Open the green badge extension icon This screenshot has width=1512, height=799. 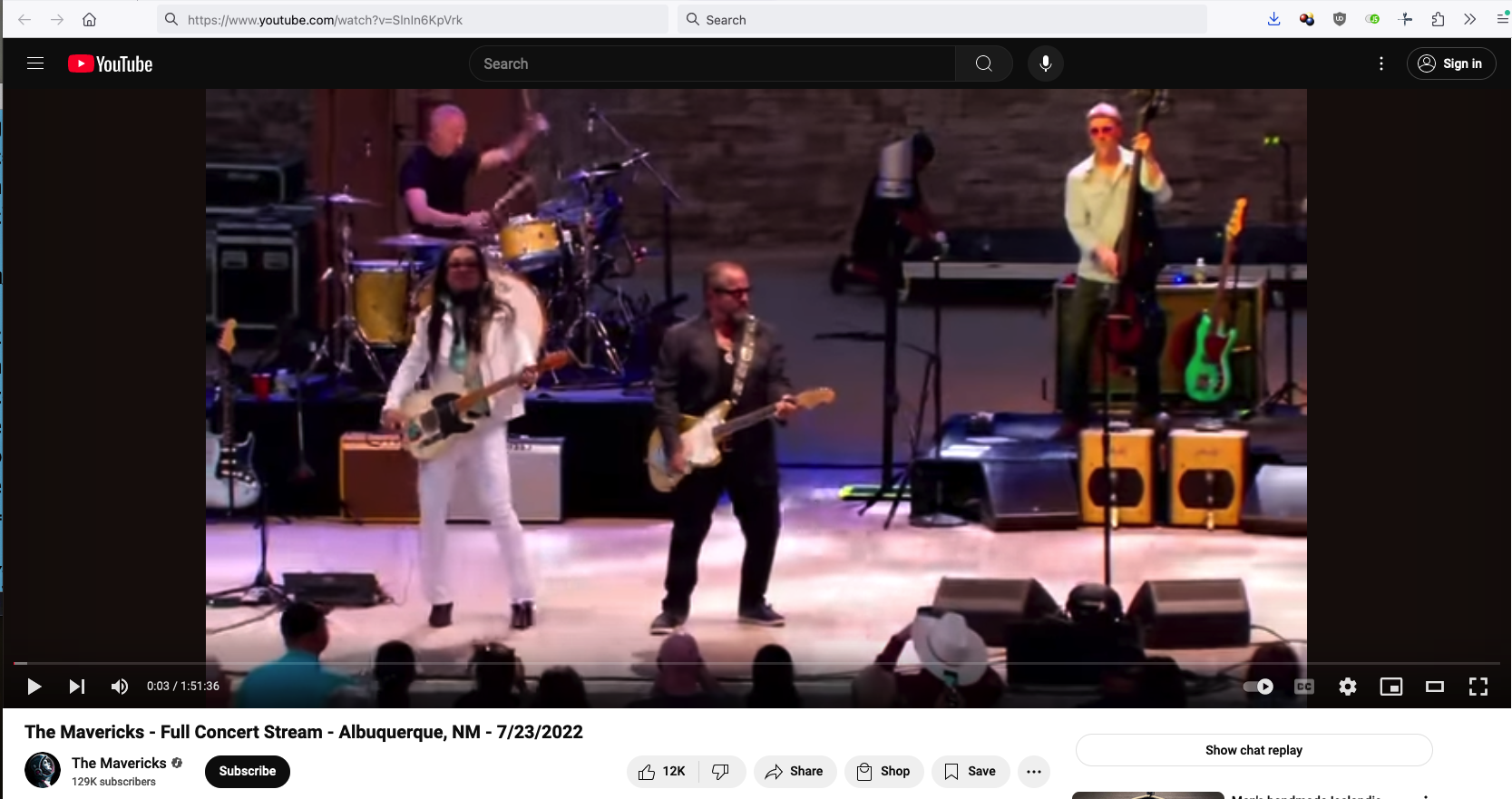tap(1372, 19)
